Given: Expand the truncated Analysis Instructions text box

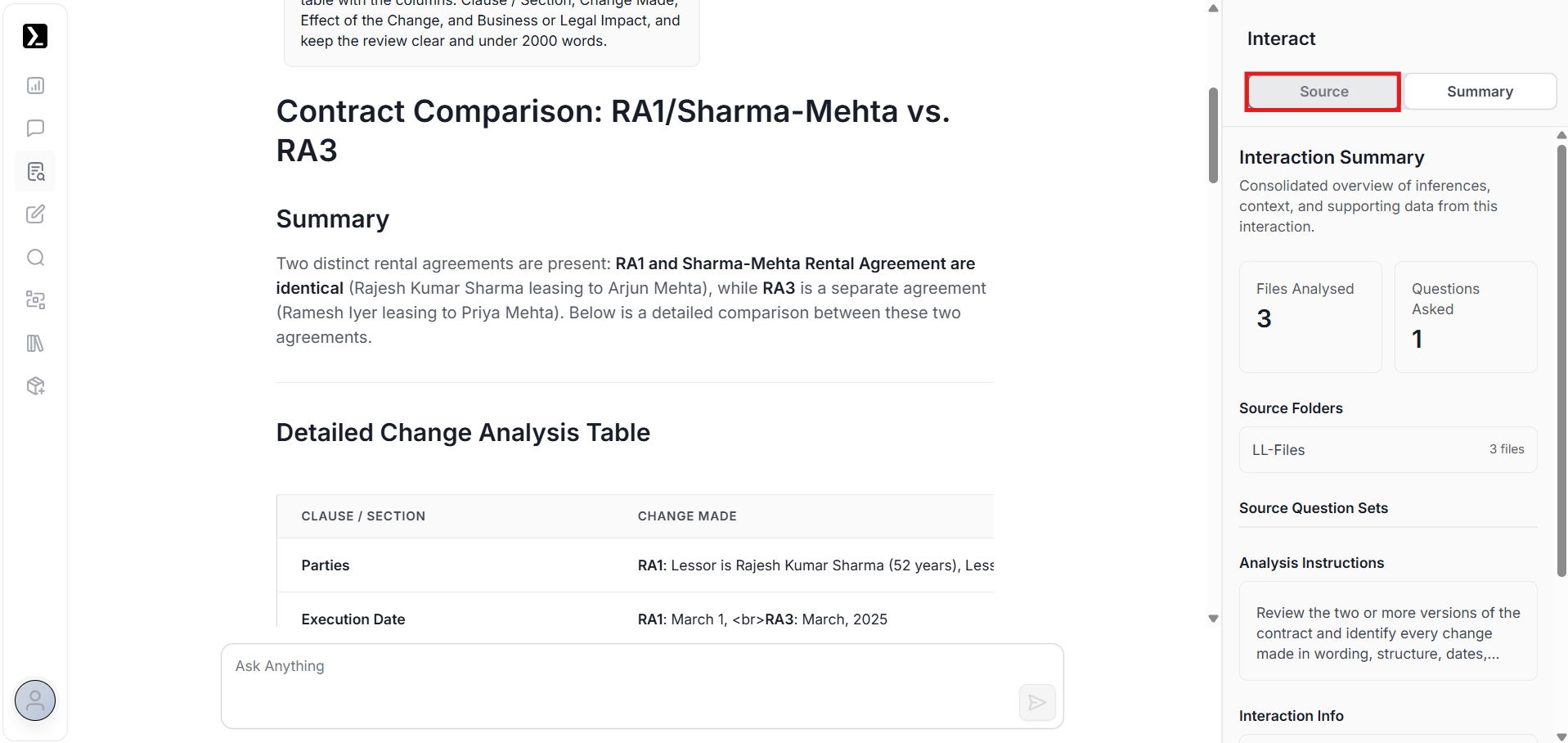Looking at the screenshot, I should tap(1387, 633).
